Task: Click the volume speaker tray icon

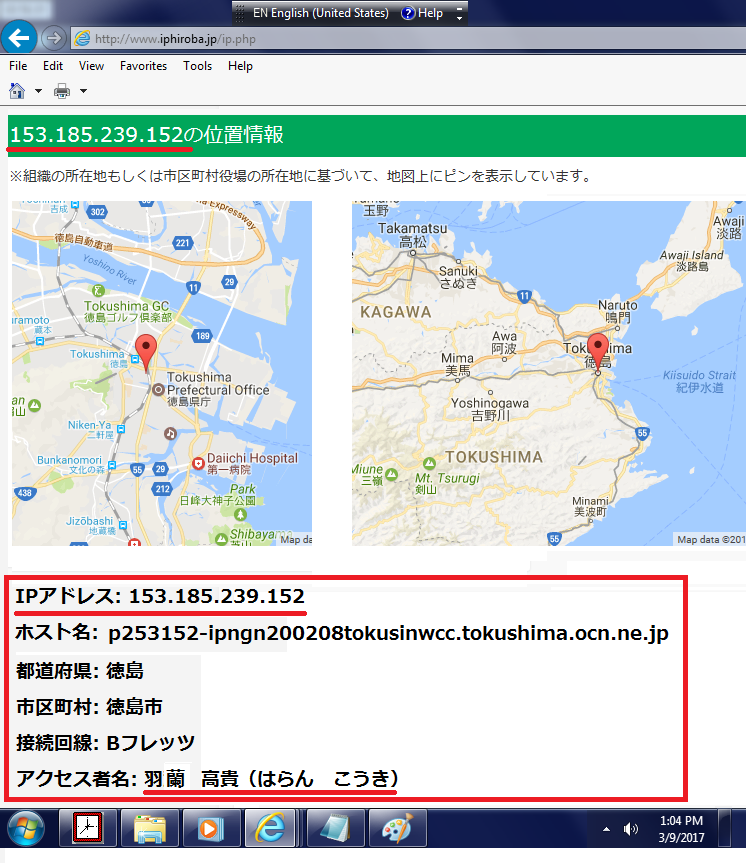Action: (x=630, y=829)
